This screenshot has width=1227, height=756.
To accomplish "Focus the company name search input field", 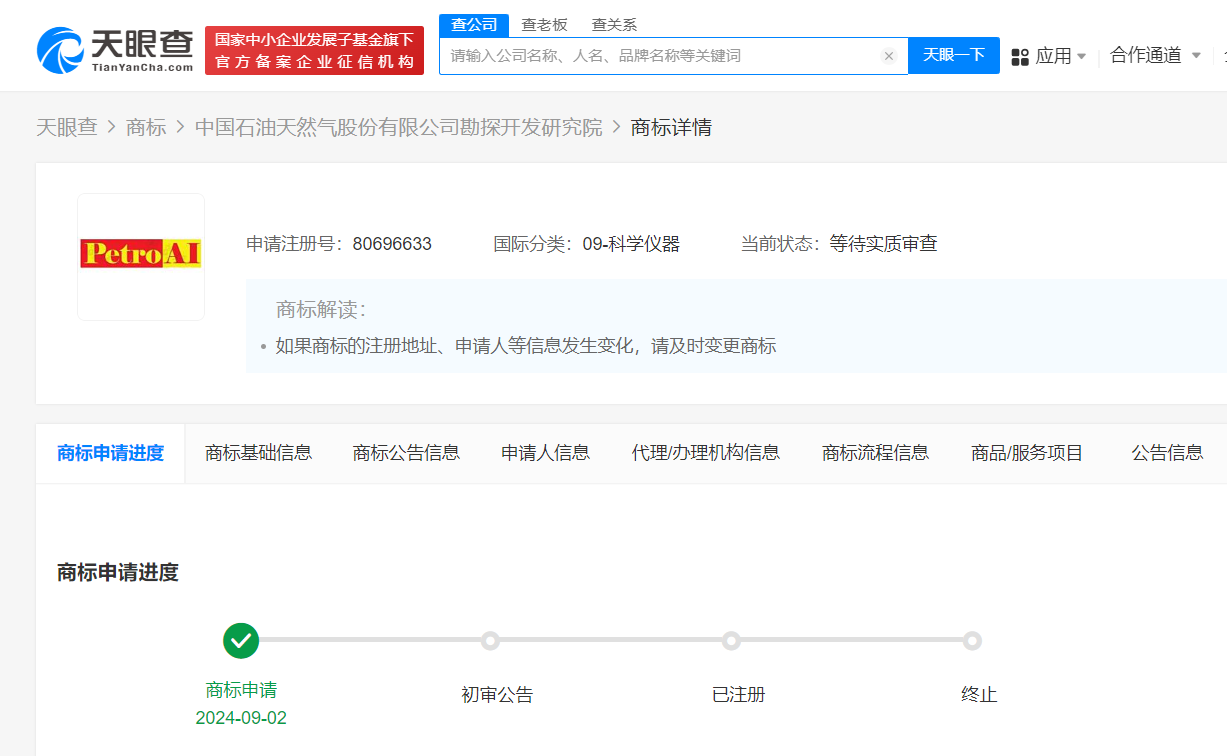I will pos(660,56).
